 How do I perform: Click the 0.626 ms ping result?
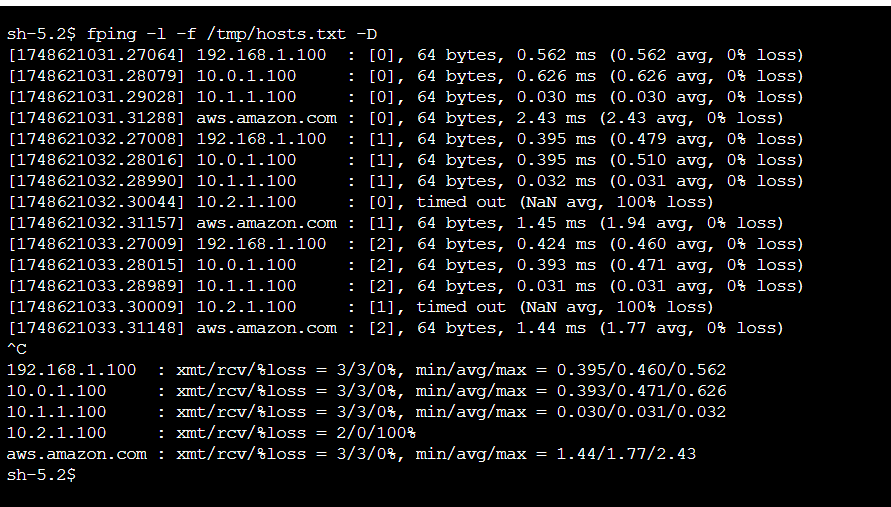556,76
